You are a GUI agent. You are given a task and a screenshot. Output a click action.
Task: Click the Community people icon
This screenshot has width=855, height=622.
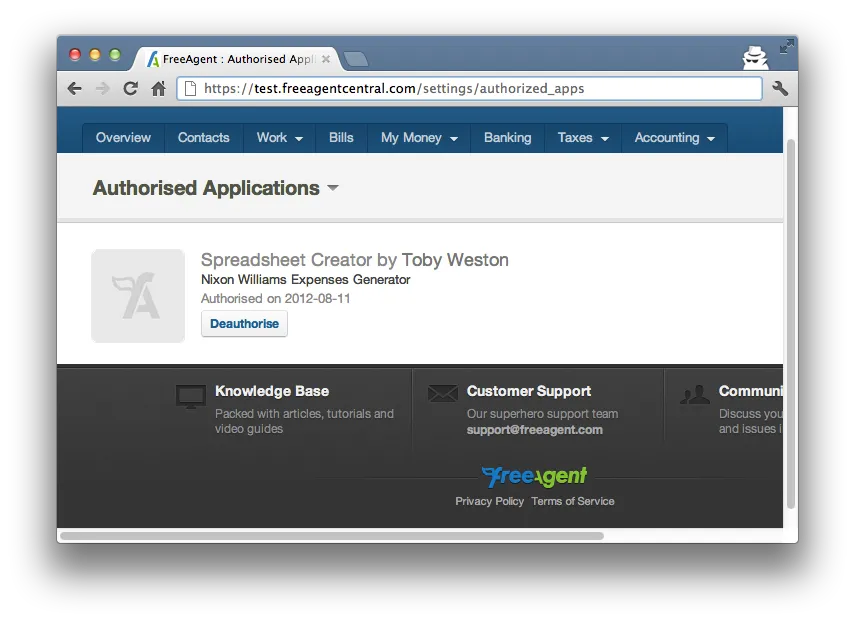695,394
